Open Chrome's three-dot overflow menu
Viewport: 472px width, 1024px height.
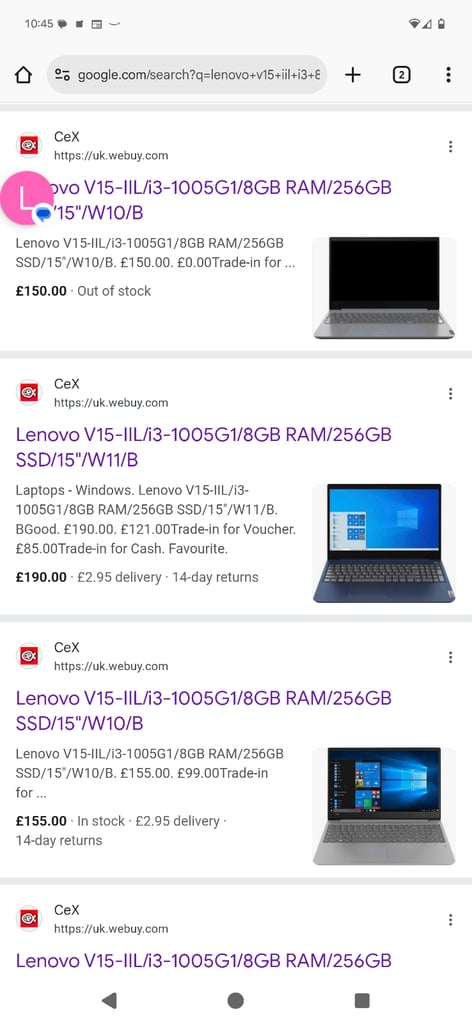pyautogui.click(x=448, y=75)
